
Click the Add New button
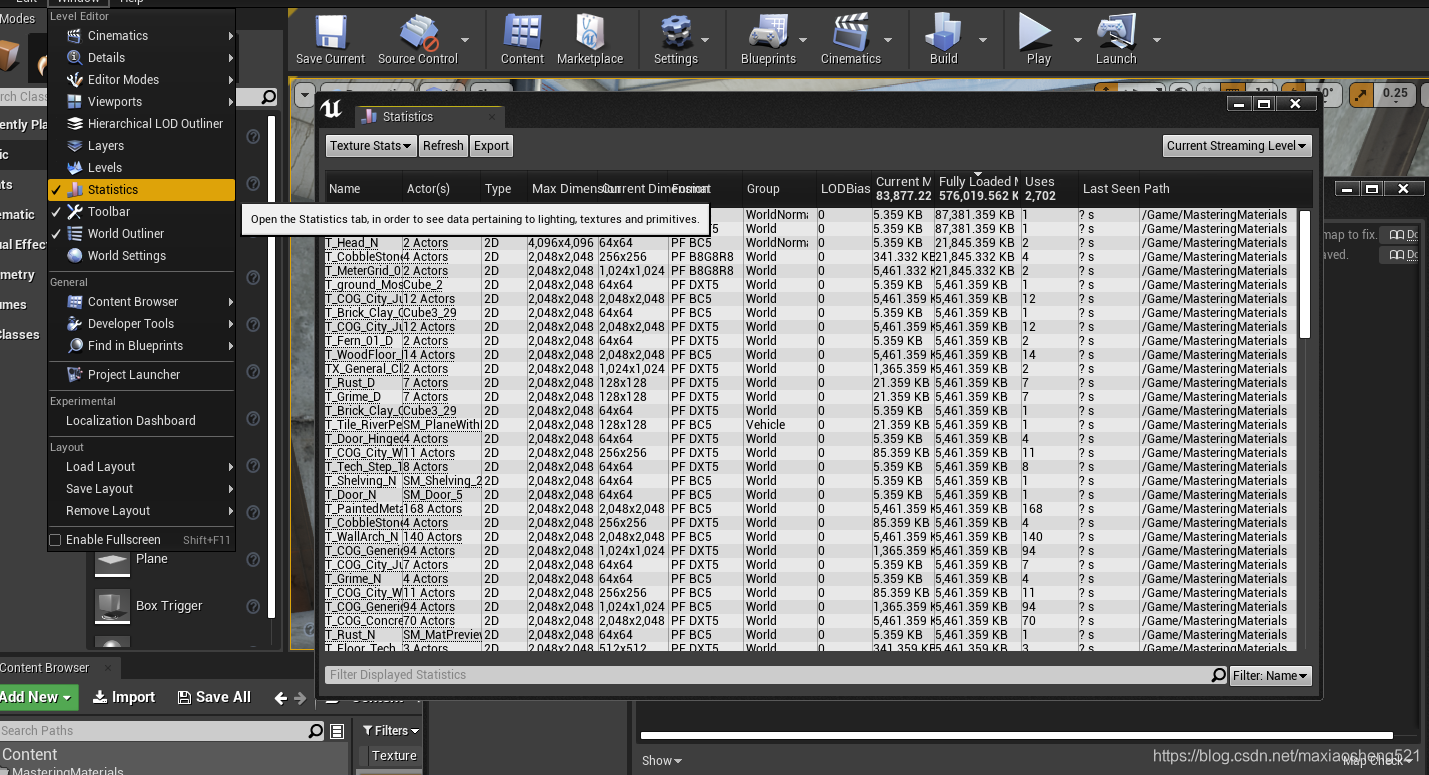(38, 697)
